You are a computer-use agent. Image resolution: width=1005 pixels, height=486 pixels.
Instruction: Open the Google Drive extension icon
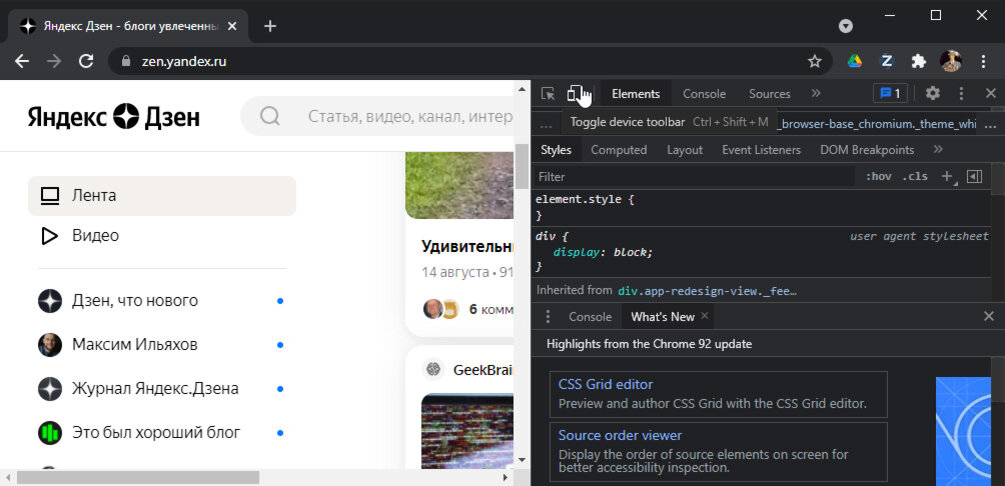pos(854,61)
